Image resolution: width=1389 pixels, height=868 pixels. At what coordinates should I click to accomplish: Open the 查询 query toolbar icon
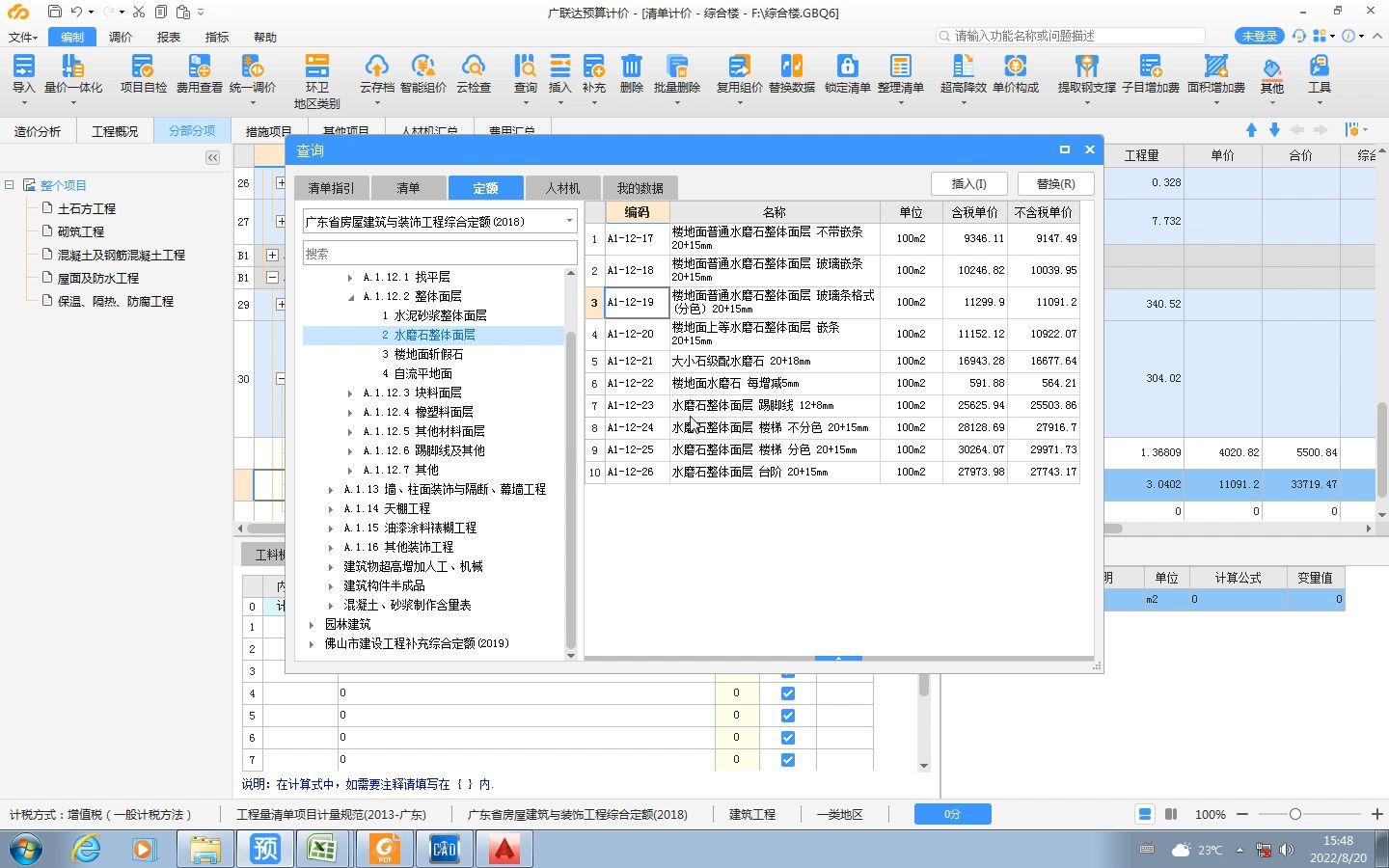pos(525,73)
